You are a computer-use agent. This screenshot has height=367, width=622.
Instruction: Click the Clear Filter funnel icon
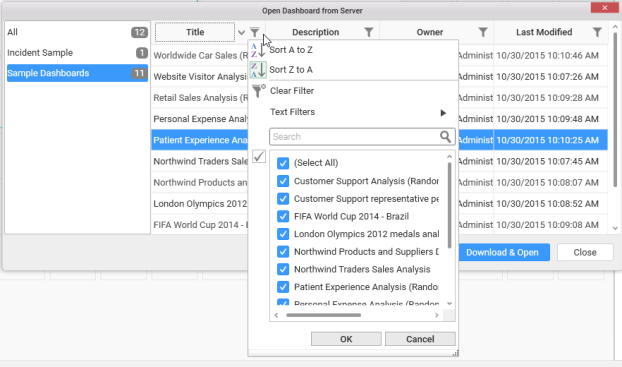(x=258, y=91)
